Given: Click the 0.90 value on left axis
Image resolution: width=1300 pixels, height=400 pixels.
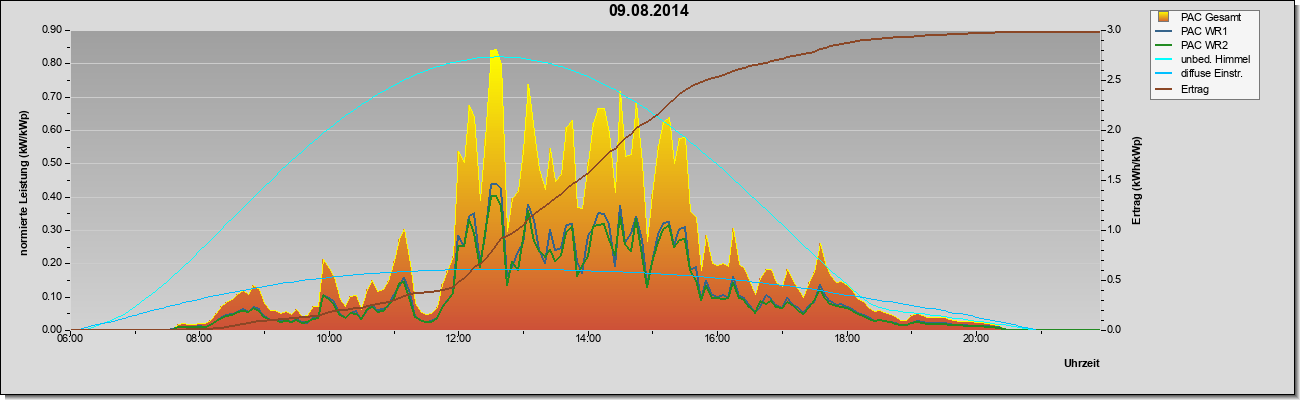Looking at the screenshot, I should tap(52, 30).
